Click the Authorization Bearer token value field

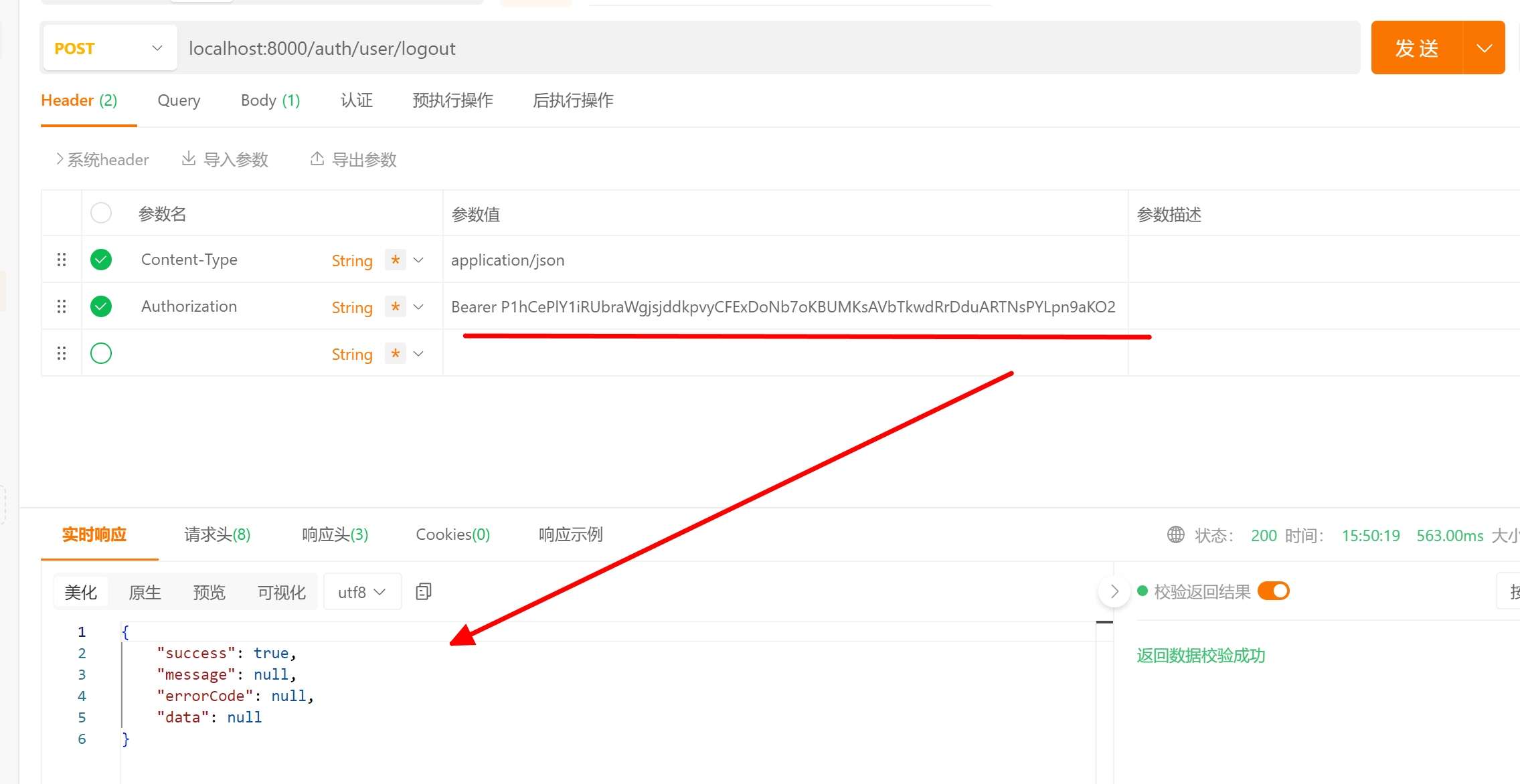pyautogui.click(x=783, y=307)
